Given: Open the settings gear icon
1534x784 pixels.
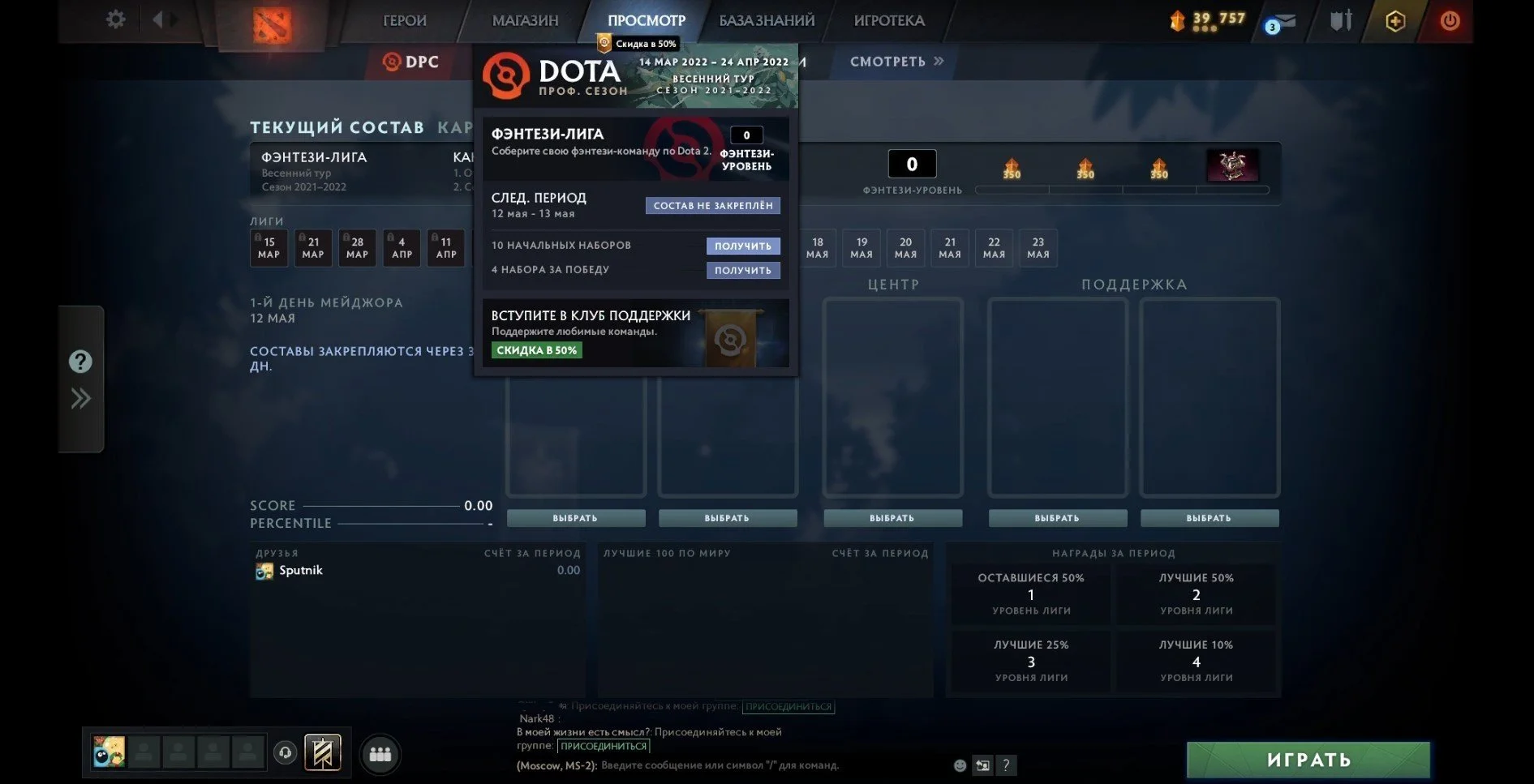Looking at the screenshot, I should (x=115, y=19).
